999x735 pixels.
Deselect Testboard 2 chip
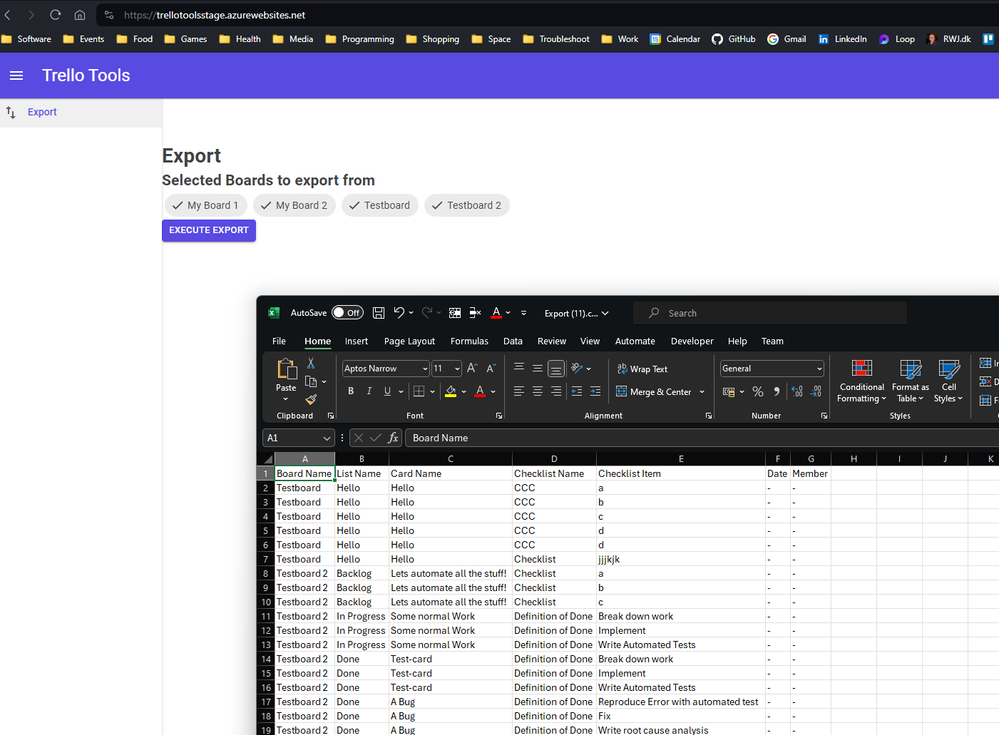[x=466, y=205]
